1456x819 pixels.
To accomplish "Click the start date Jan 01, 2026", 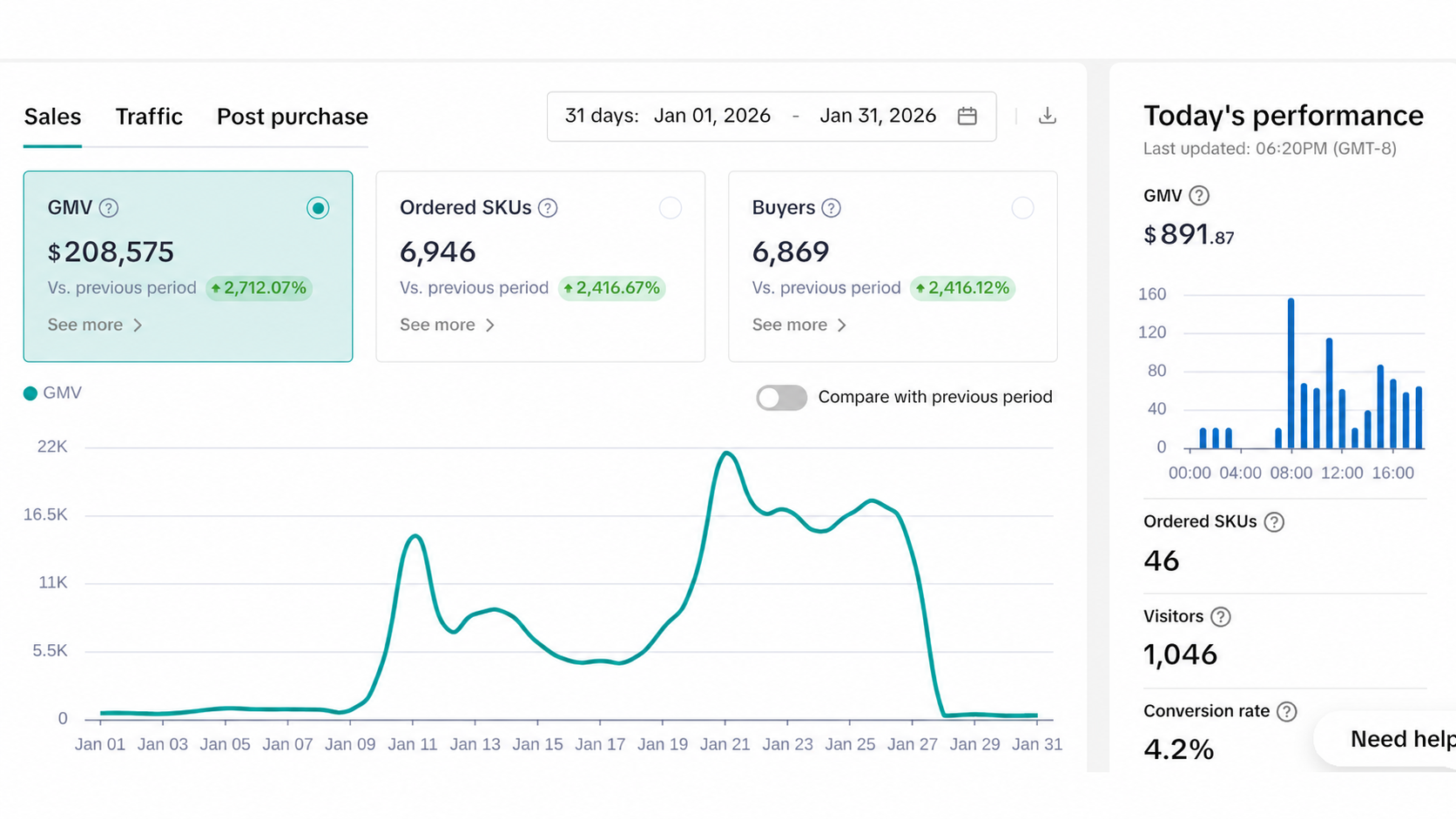I will click(x=712, y=116).
